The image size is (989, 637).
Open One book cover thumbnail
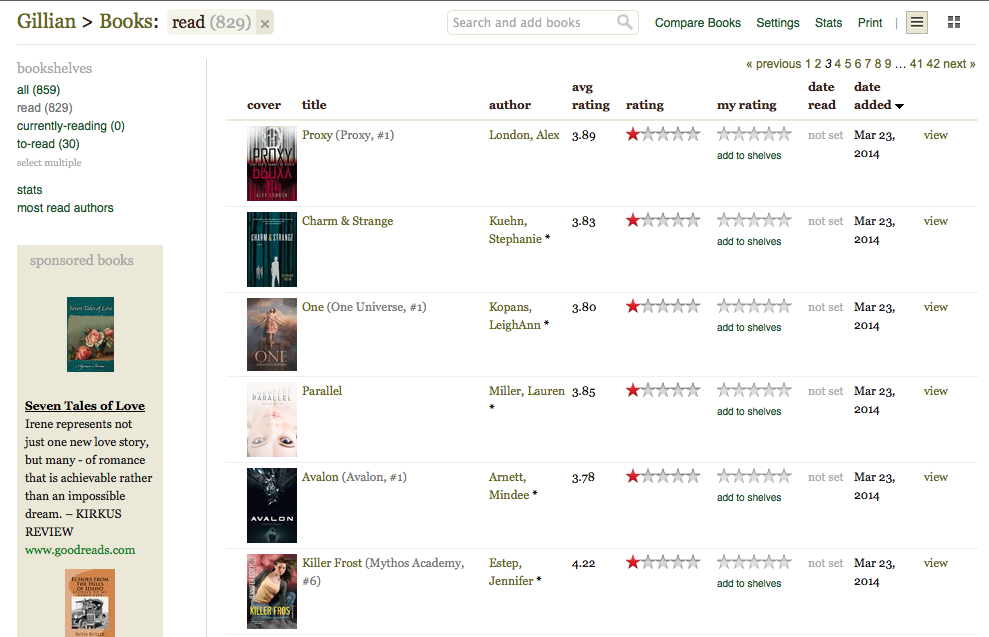tap(272, 334)
